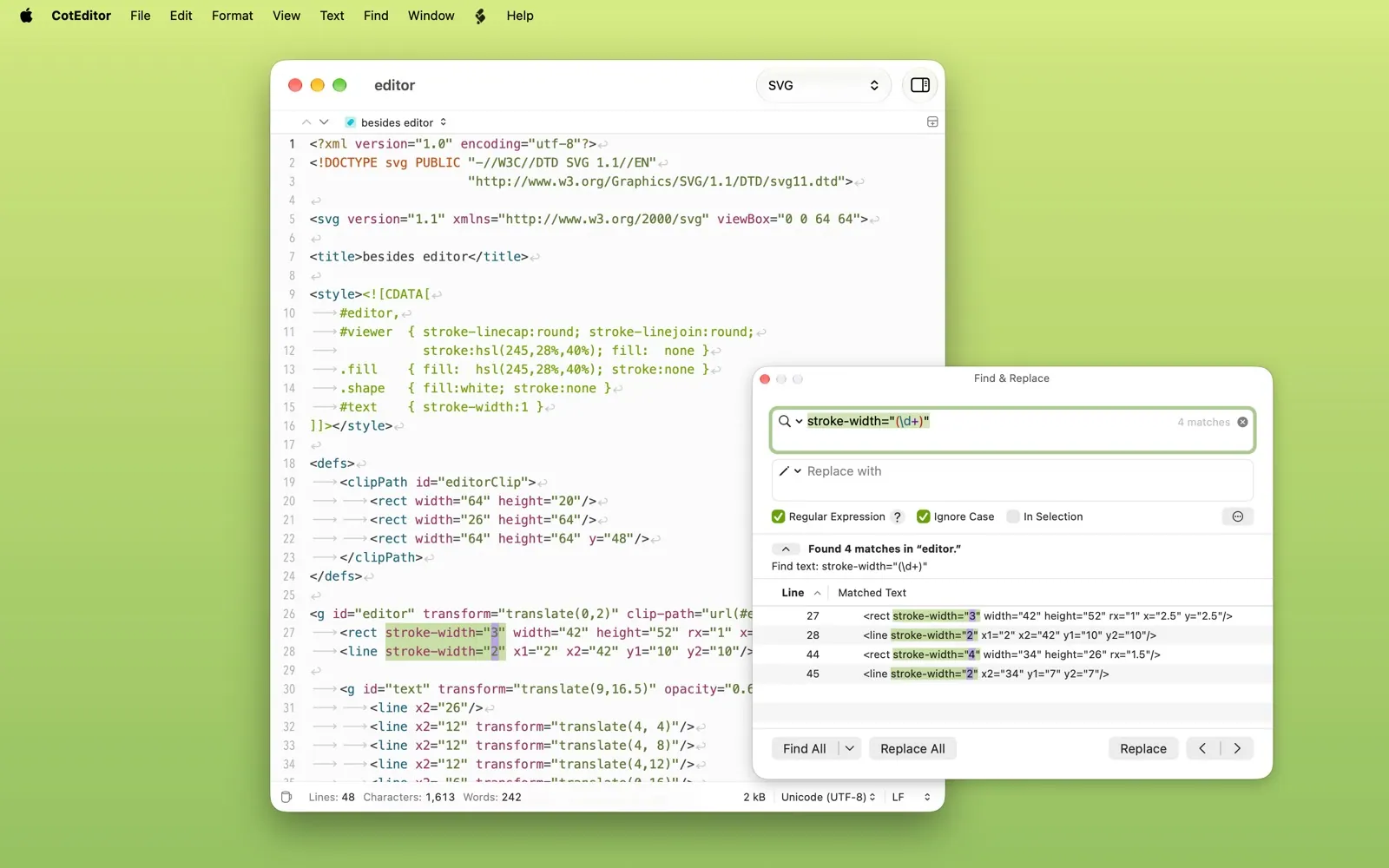This screenshot has height=868, width=1389.
Task: Open replace history pencil icon
Action: pos(789,471)
